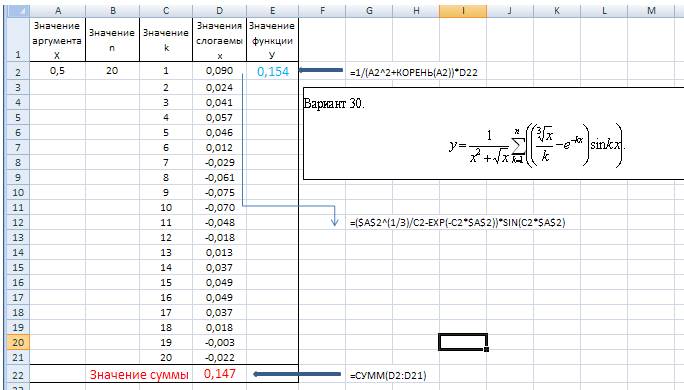The height and width of the screenshot is (390, 684).
Task: Click cell with value 0,057
Action: click(219, 117)
